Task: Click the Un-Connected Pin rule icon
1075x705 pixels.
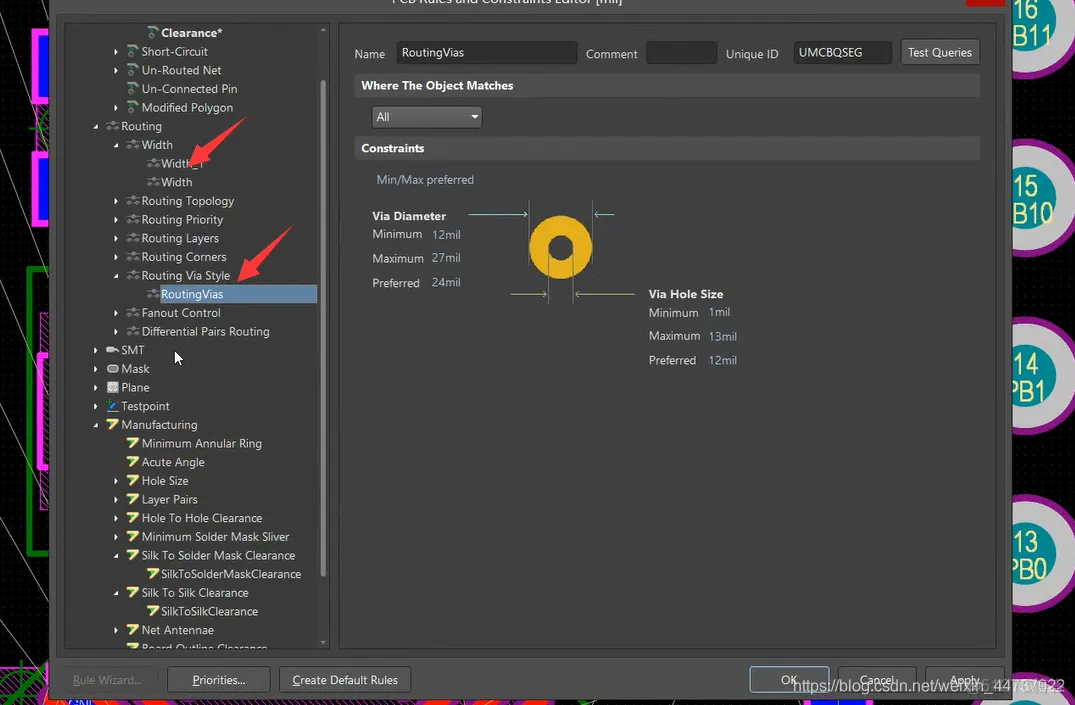Action: coord(133,88)
